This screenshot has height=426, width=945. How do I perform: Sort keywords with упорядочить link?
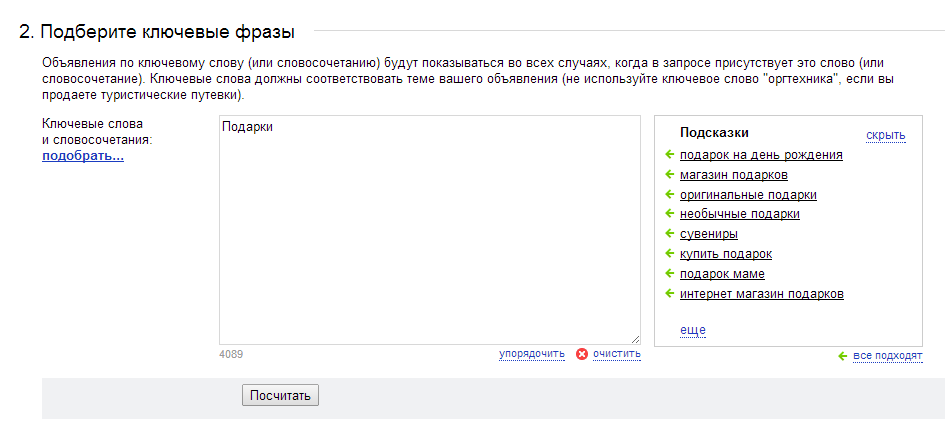click(x=532, y=354)
